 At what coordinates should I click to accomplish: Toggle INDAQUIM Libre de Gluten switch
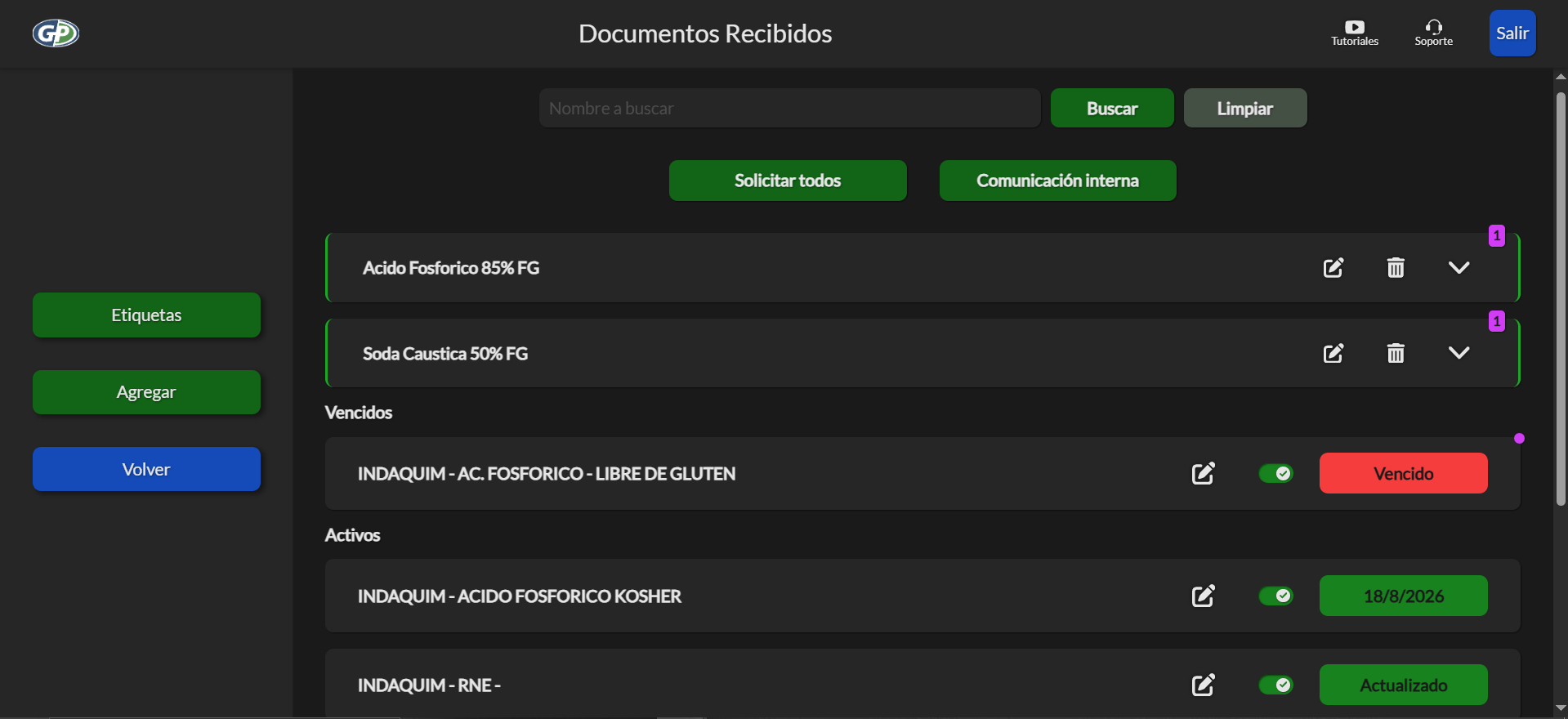[1275, 474]
